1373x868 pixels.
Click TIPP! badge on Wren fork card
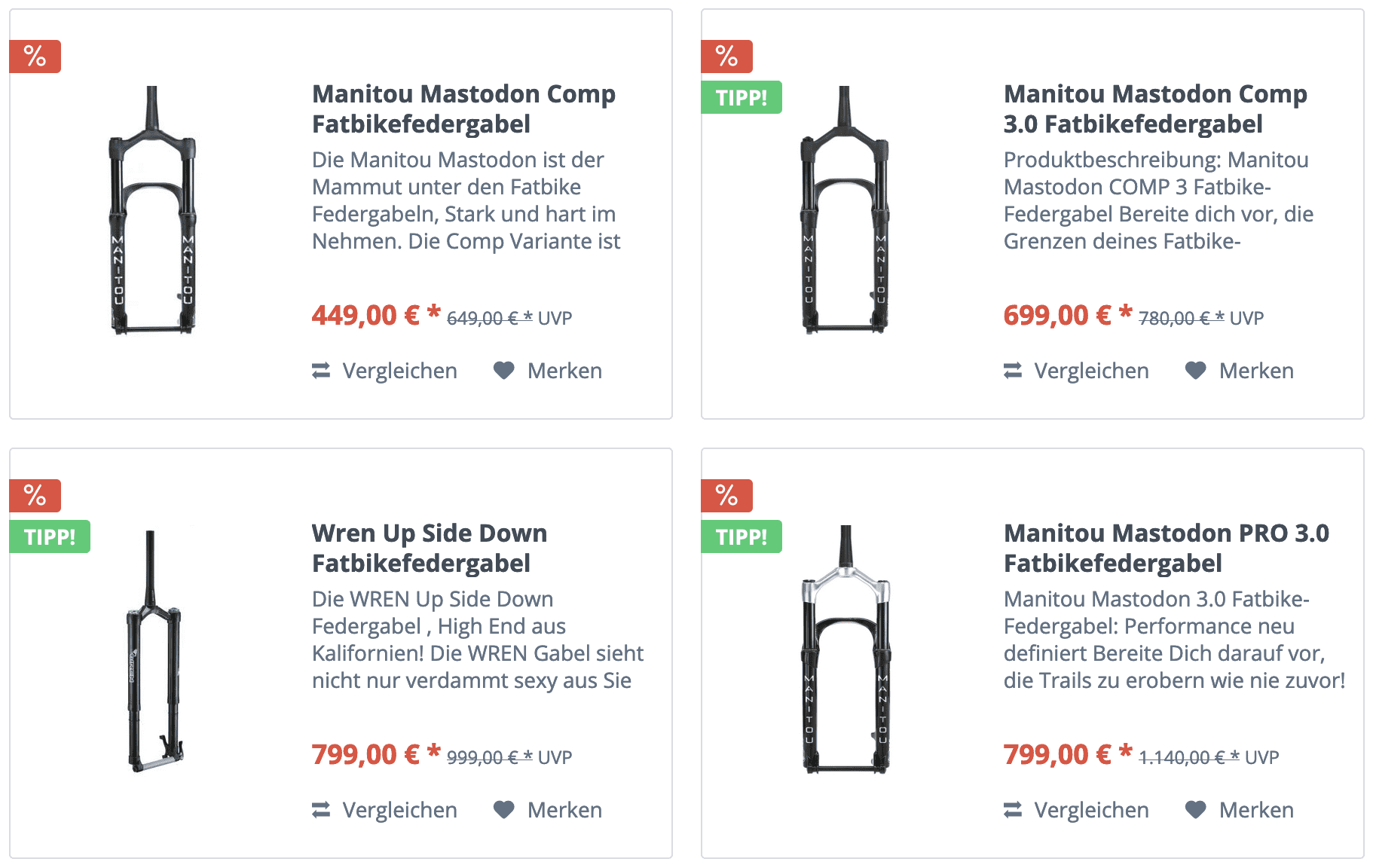tap(50, 536)
